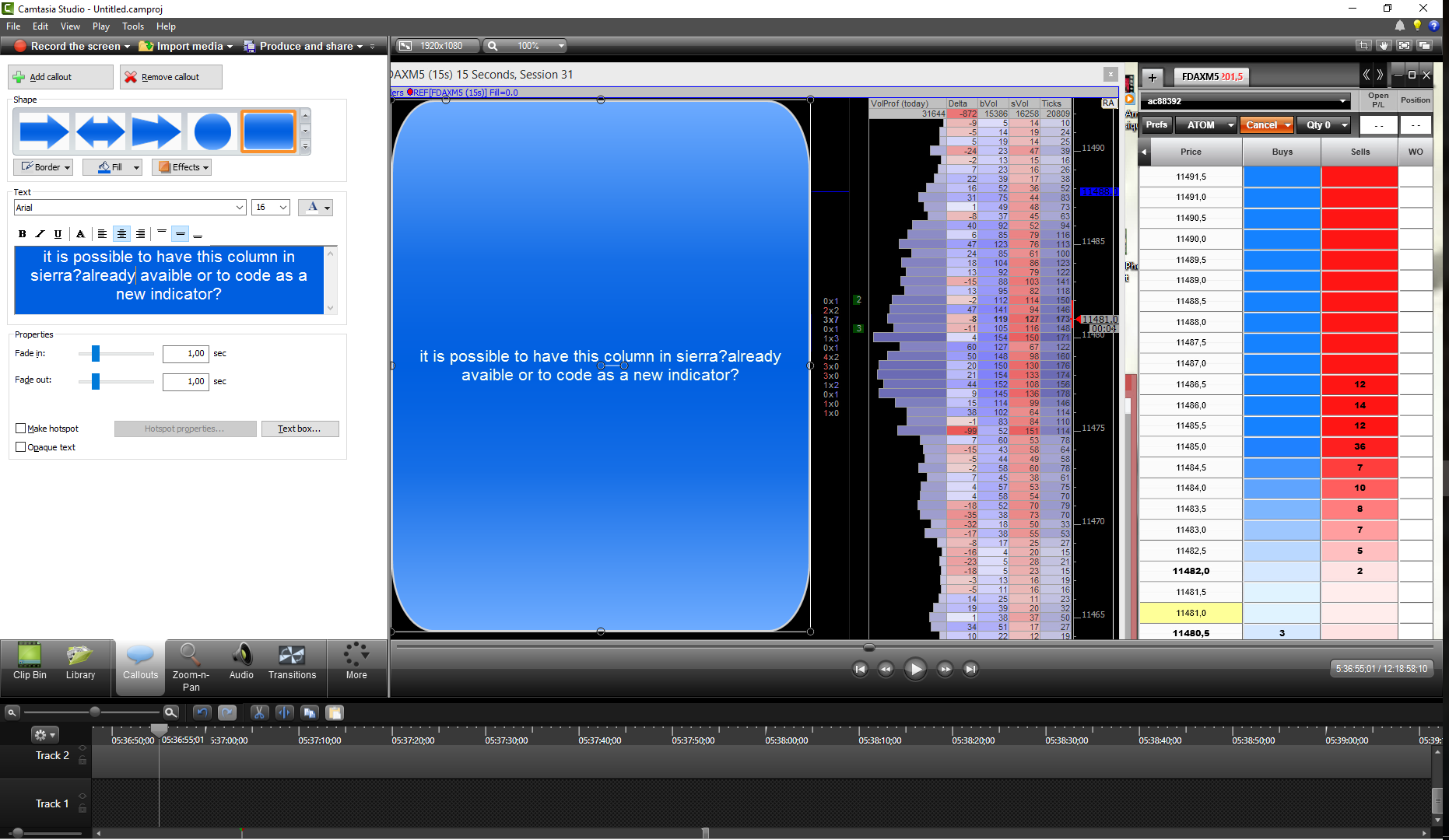Switch preview to full screen mode
1449x840 pixels.
pos(1405,46)
